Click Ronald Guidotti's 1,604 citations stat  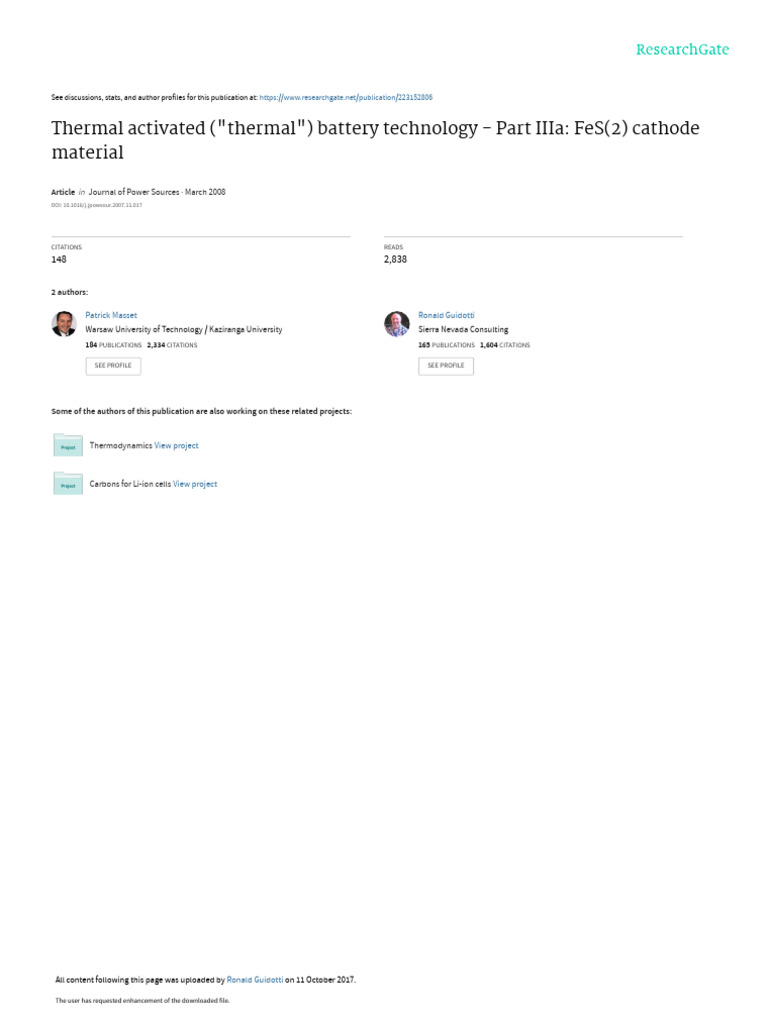[x=505, y=345]
